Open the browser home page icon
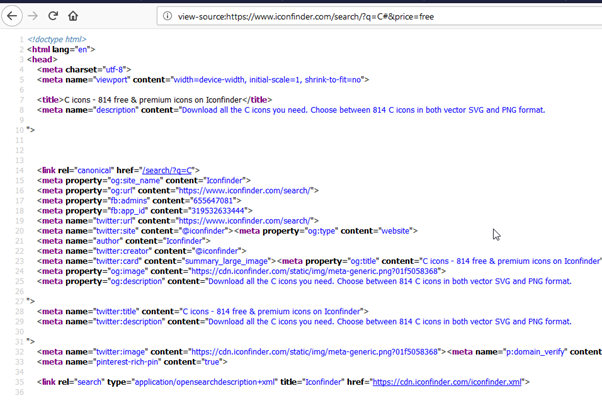Screen dimensions: 602x412 point(73,16)
